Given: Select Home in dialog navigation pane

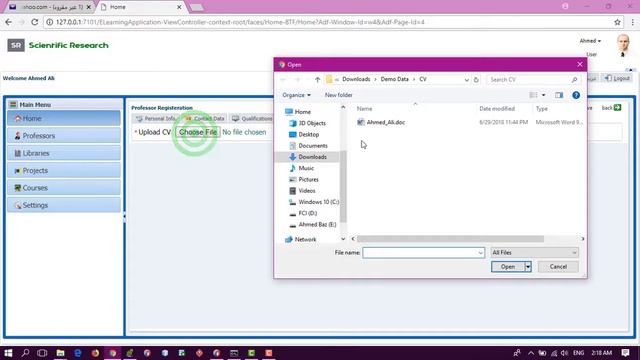Looking at the screenshot, I should click(x=302, y=112).
